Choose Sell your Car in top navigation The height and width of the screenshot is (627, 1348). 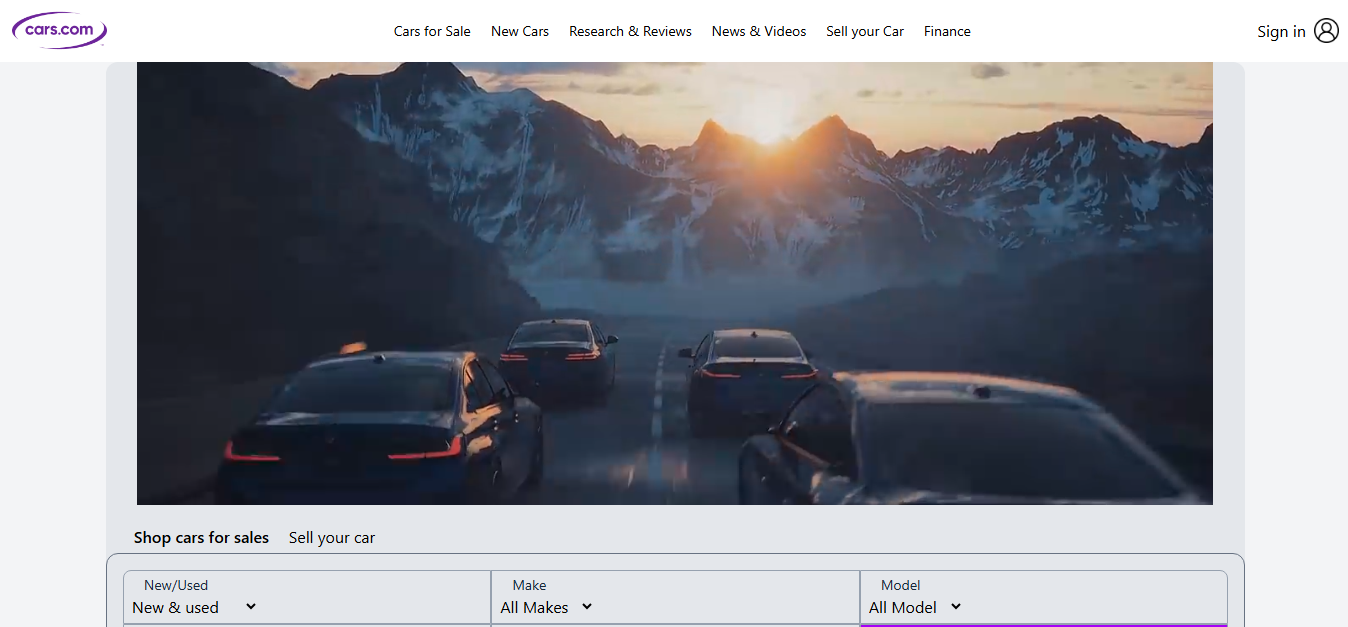(x=864, y=31)
